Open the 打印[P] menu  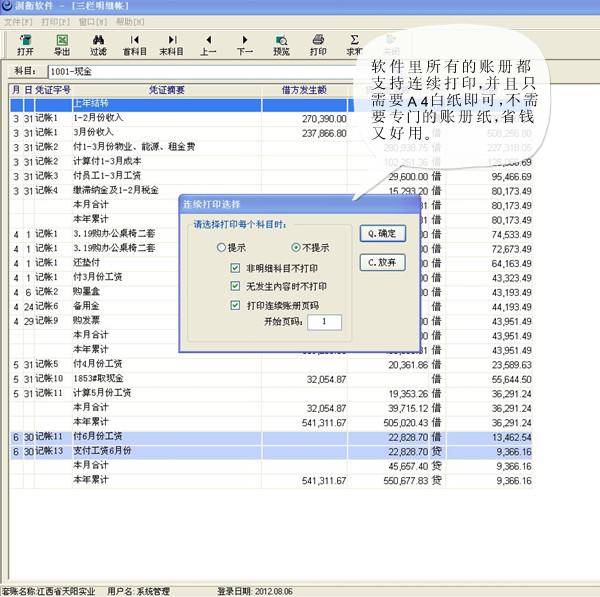55,22
